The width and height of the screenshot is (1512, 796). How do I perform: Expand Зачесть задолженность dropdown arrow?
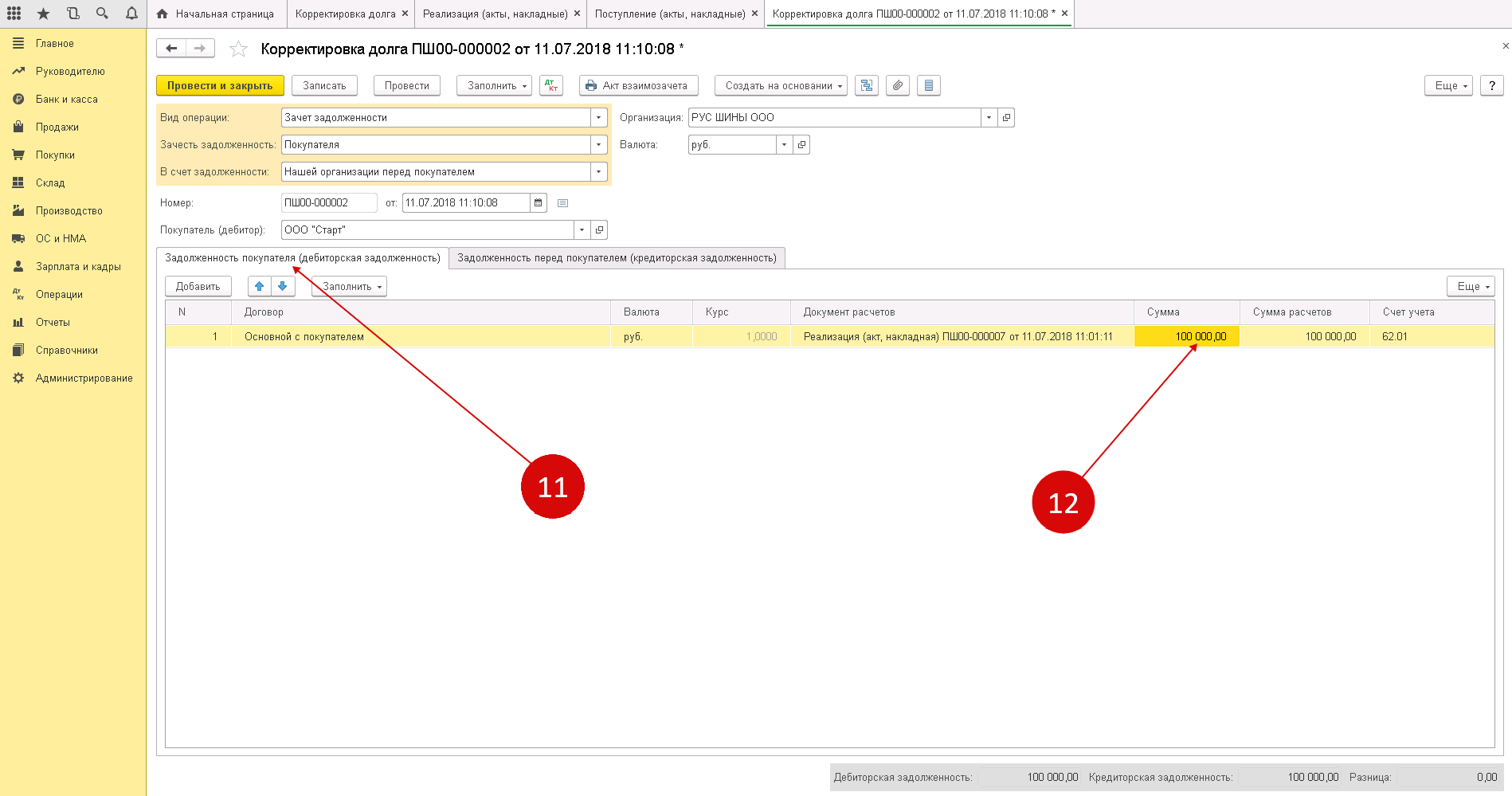click(599, 145)
